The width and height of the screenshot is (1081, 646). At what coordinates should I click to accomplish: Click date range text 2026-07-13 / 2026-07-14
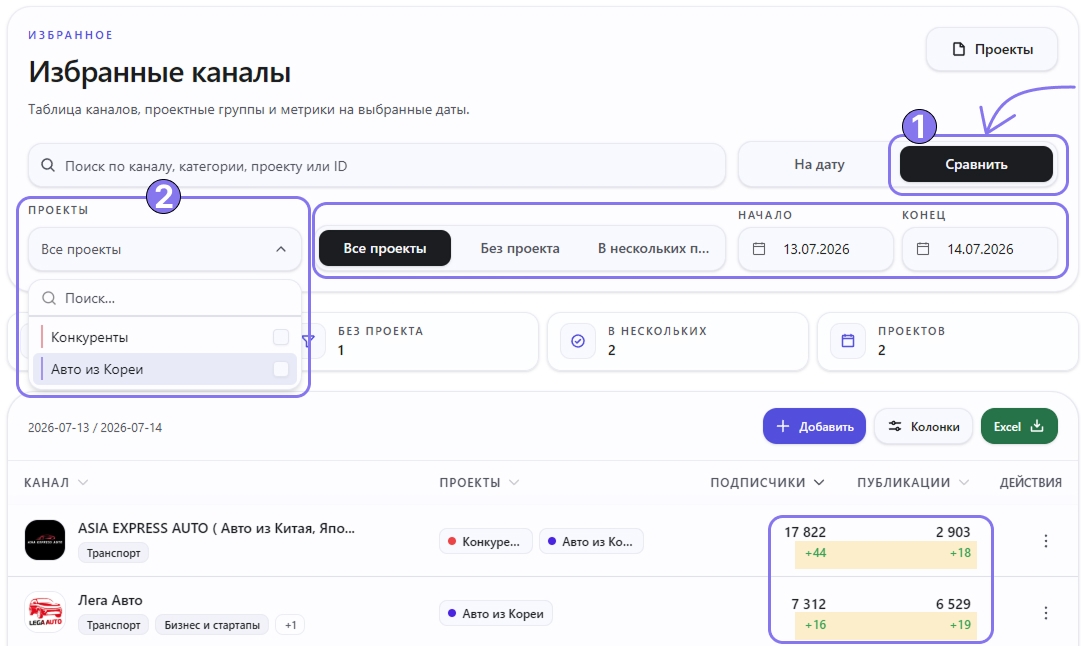click(x=95, y=427)
